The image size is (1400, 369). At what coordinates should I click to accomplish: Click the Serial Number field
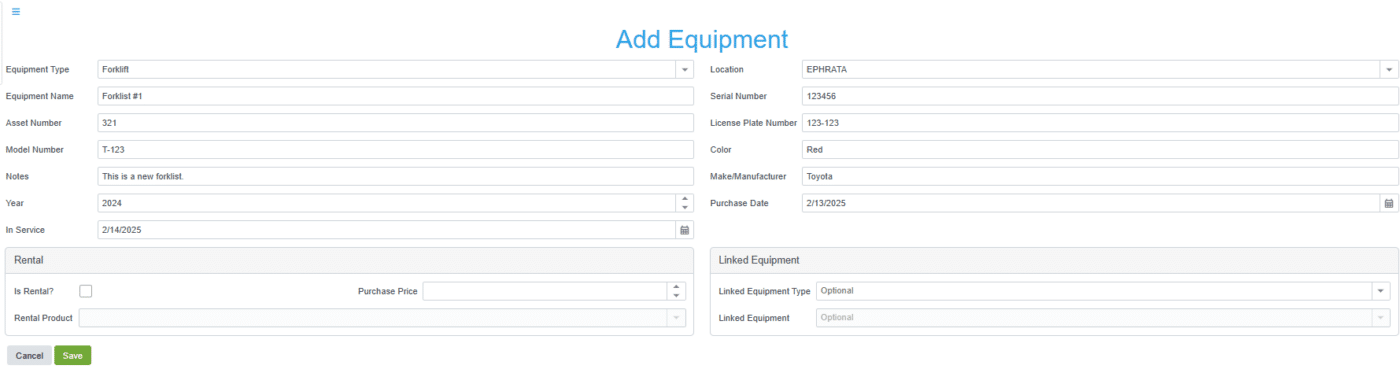(x=1099, y=96)
